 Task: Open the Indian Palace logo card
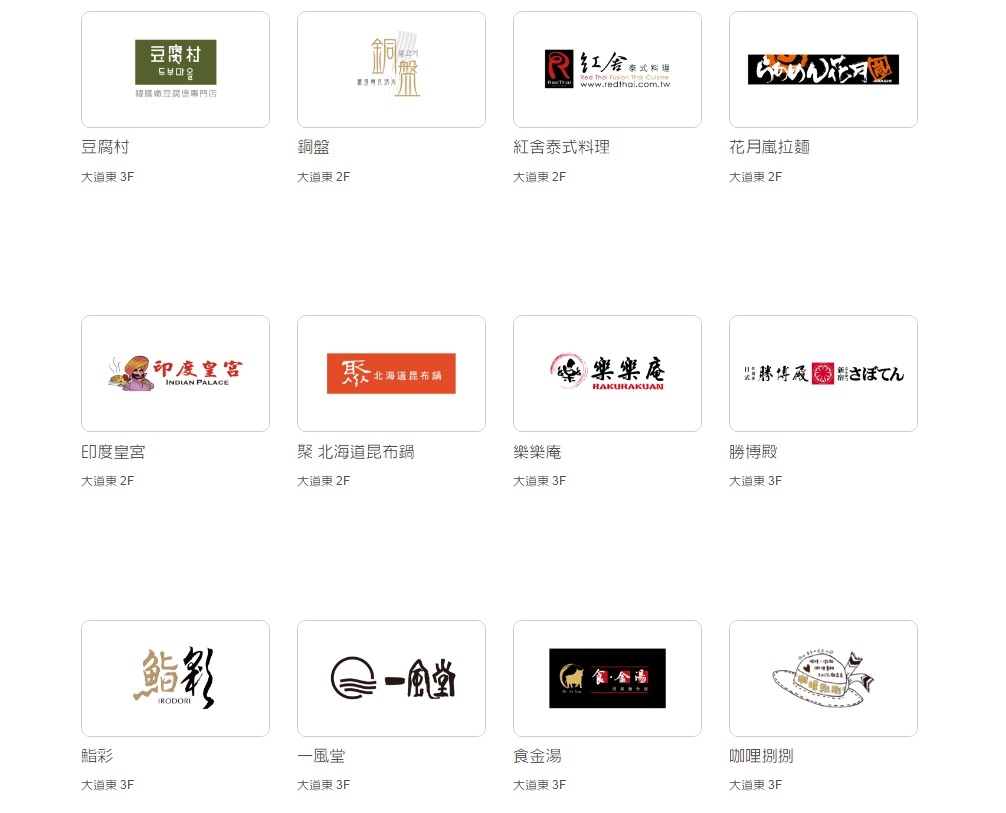click(x=175, y=373)
